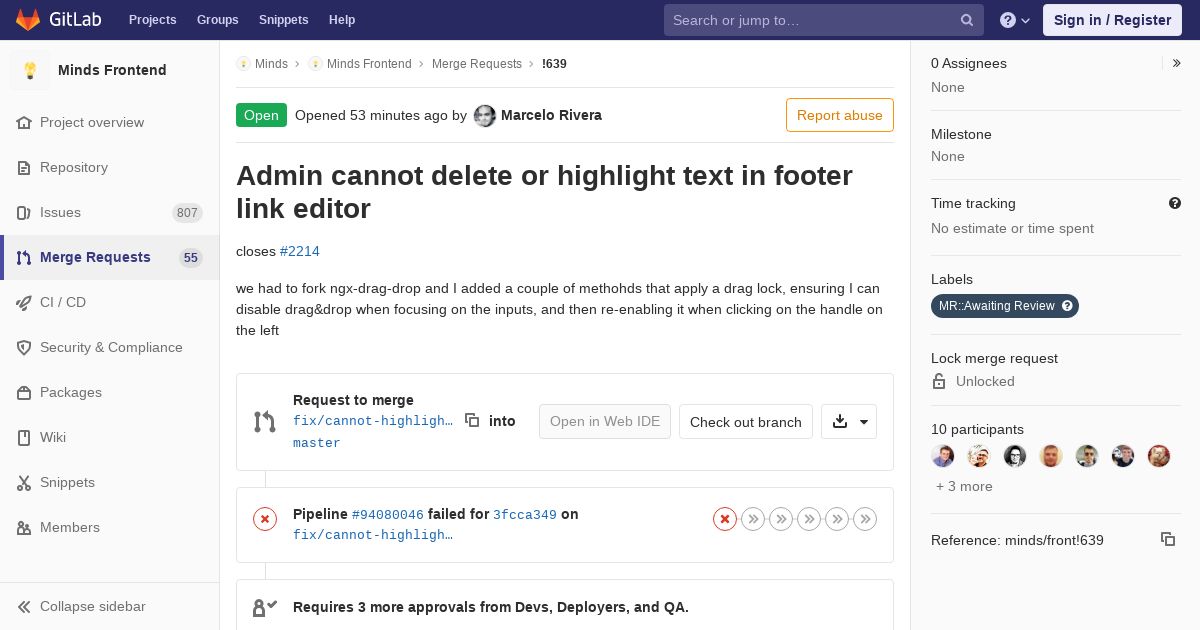Click the third participant avatar
This screenshot has height=630, width=1200.
tap(1015, 456)
